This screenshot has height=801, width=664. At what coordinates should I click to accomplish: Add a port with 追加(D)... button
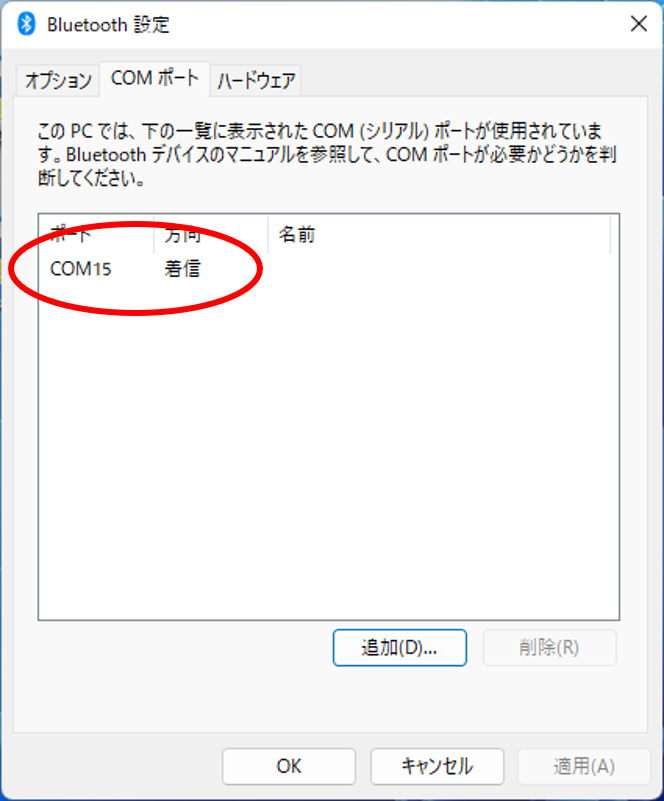(x=399, y=648)
